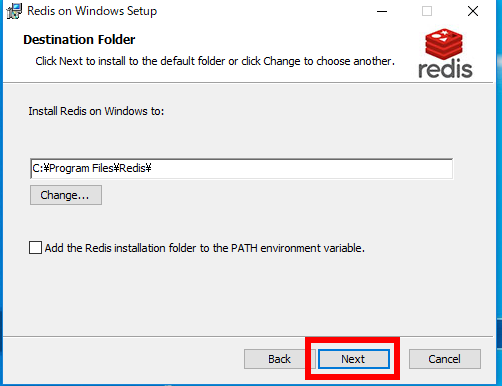Click the 'C:¥Program Files¥Redis¥' path text
The width and height of the screenshot is (502, 386).
tap(92, 168)
